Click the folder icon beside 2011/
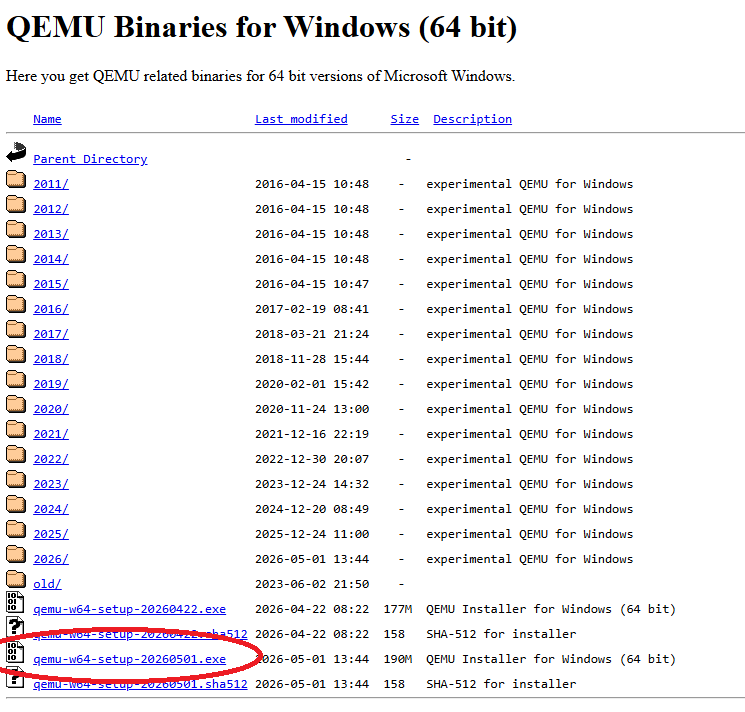The height and width of the screenshot is (712, 745). (x=16, y=179)
